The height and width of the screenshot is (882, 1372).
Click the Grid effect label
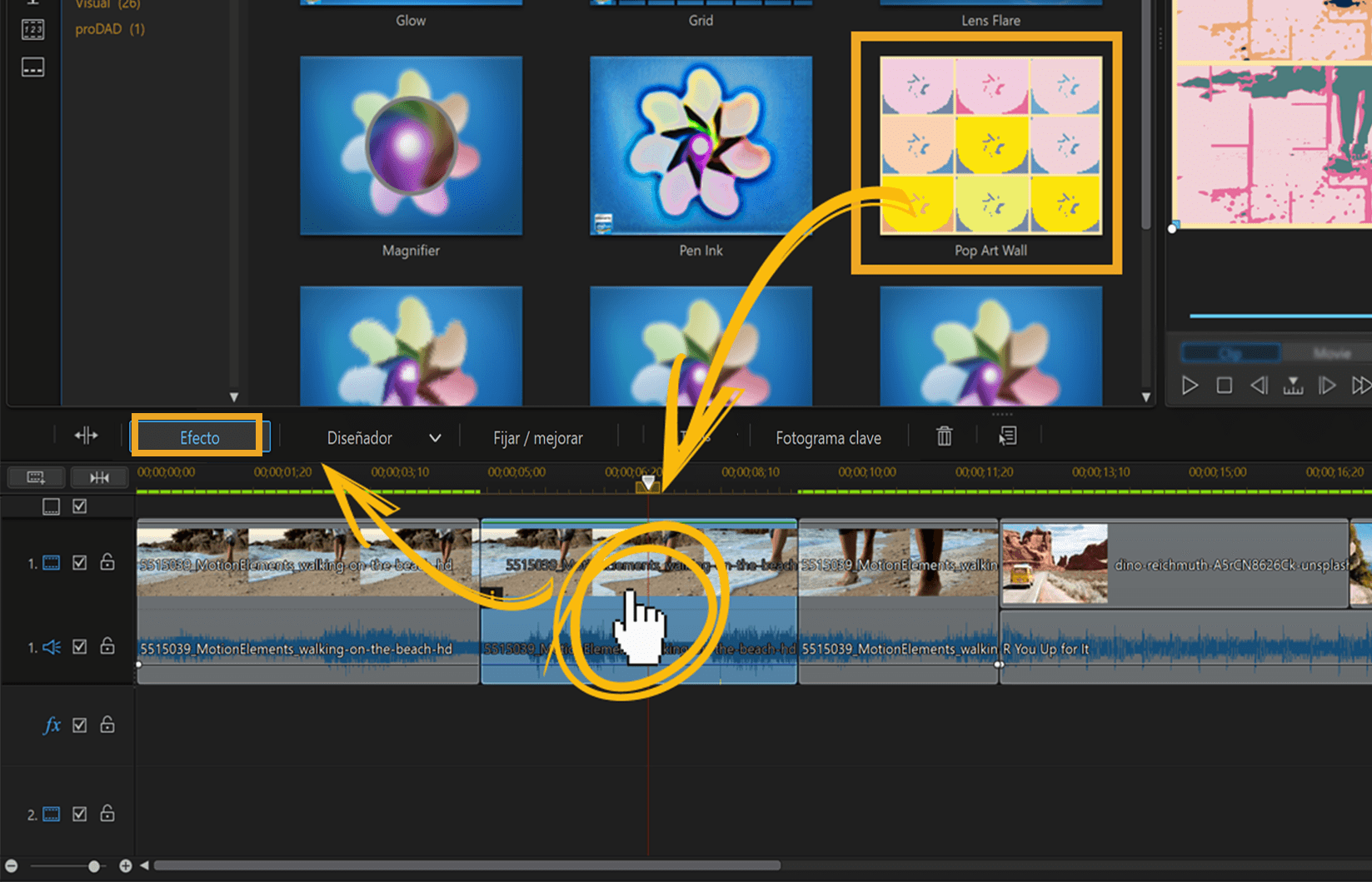click(x=701, y=21)
